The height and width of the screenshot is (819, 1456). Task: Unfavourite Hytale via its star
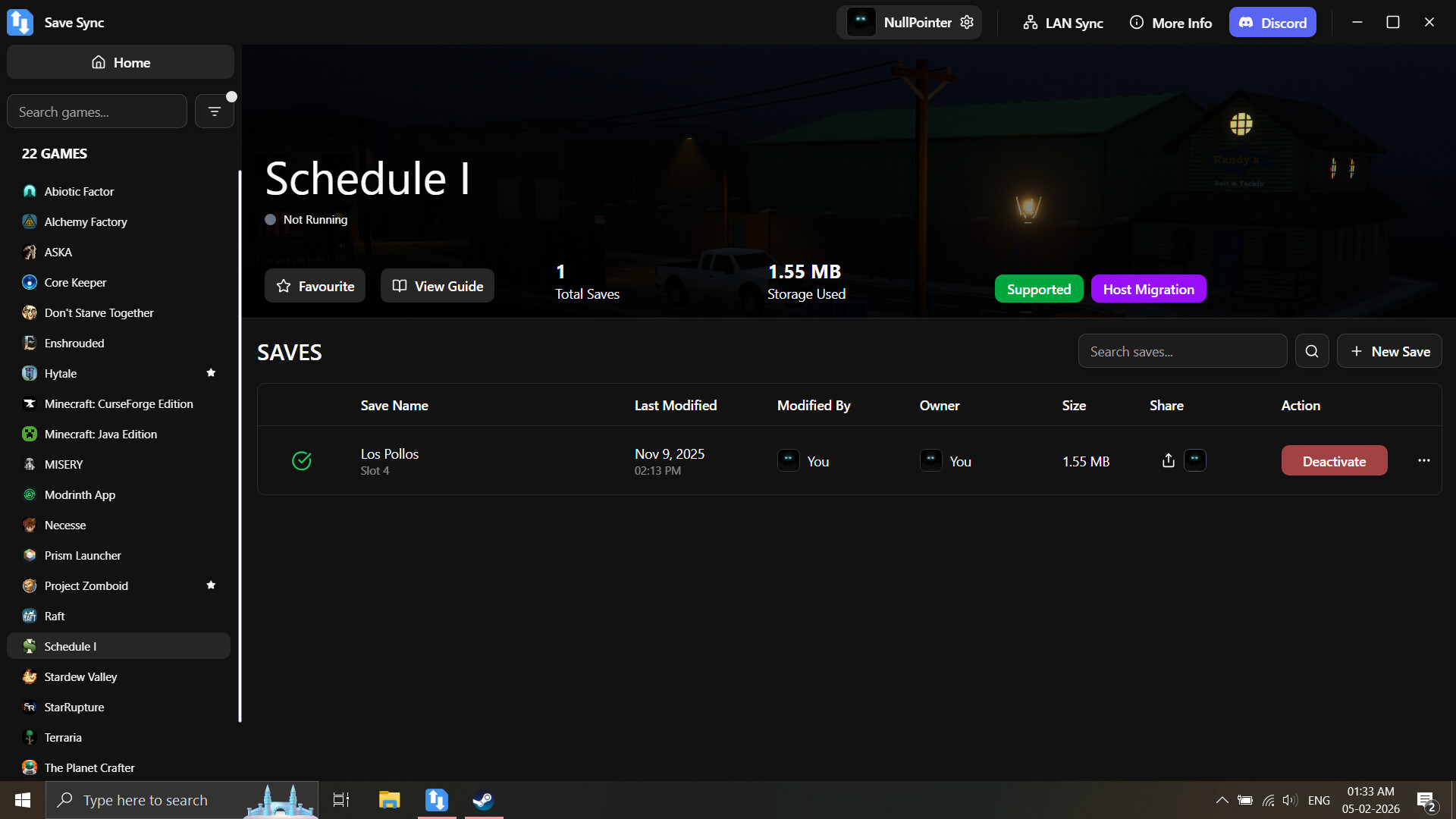pos(211,372)
